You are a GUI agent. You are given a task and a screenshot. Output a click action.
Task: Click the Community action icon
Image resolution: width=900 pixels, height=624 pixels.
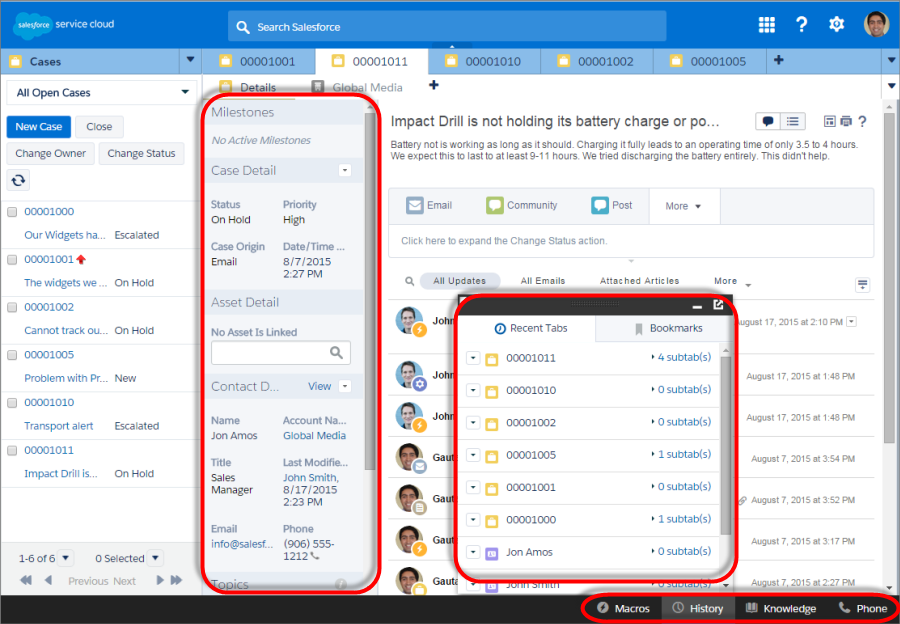pos(495,205)
